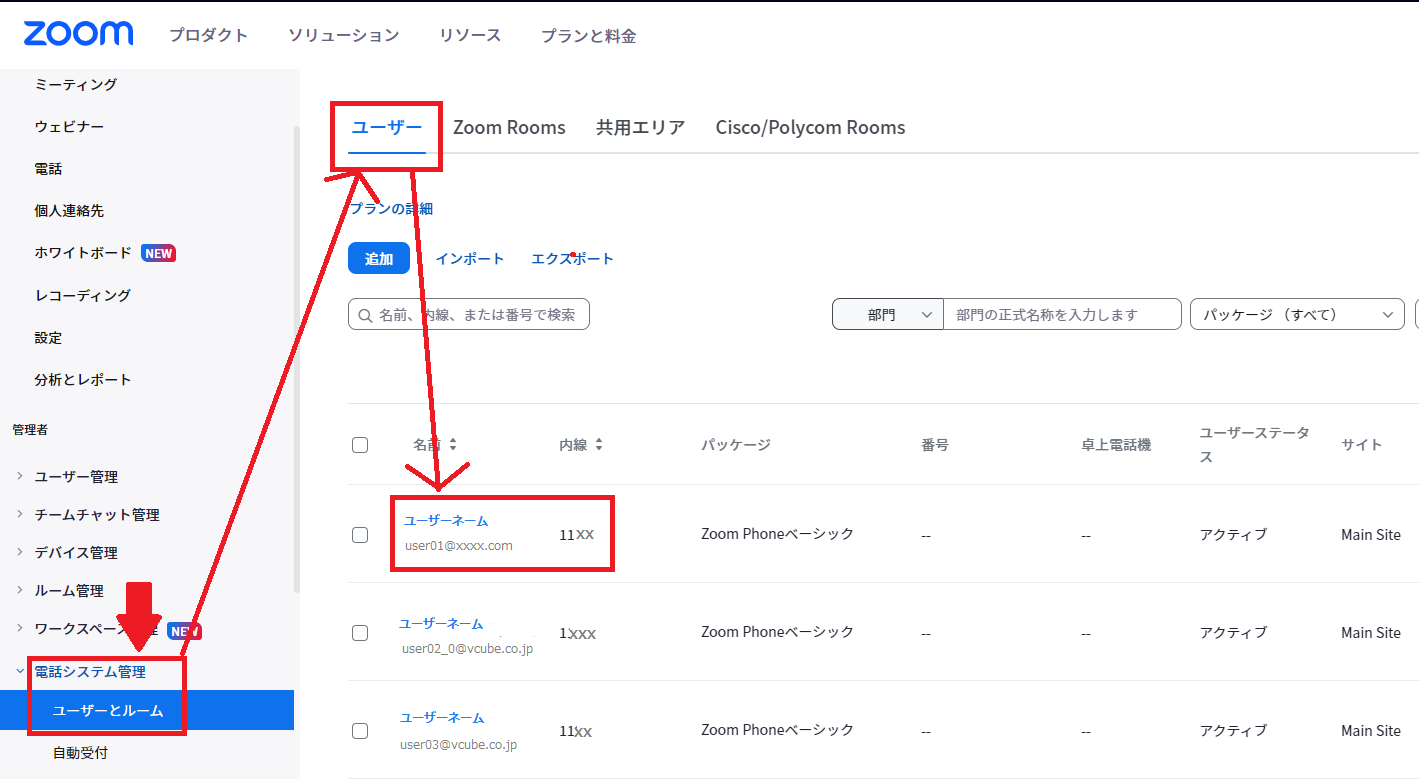The width and height of the screenshot is (1419, 779).
Task: Open the 部門 dropdown
Action: coord(888,314)
